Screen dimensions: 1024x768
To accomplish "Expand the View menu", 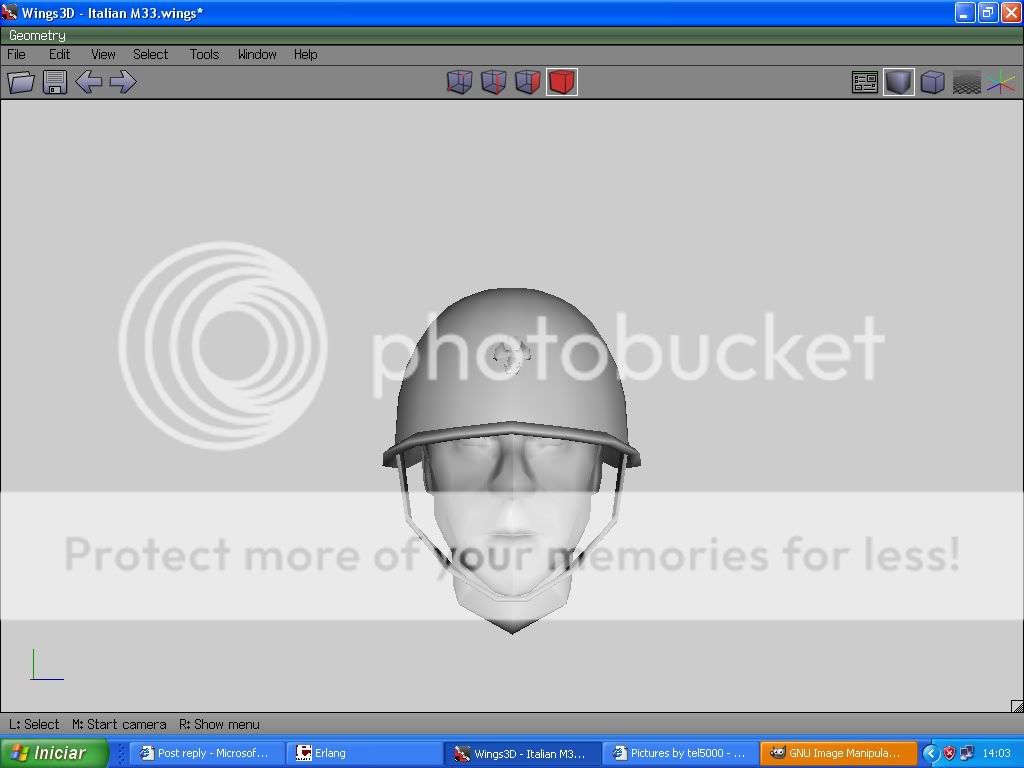I will pyautogui.click(x=103, y=54).
